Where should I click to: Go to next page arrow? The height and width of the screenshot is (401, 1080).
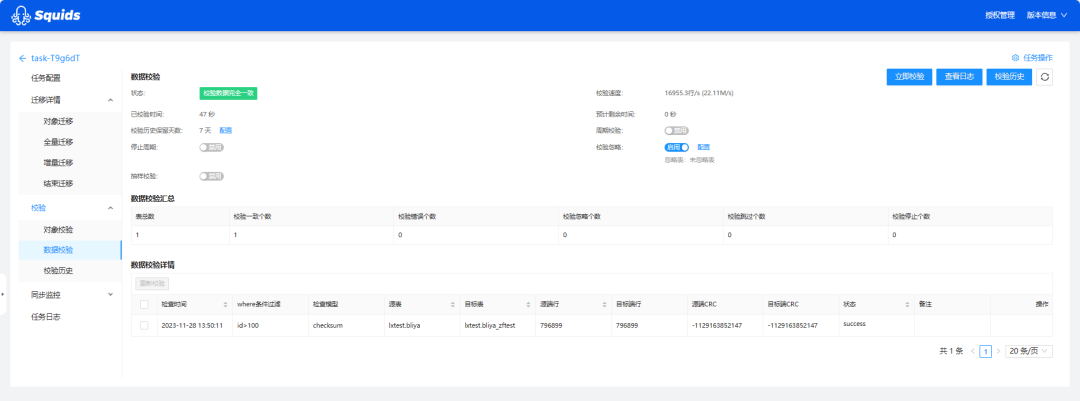(998, 351)
